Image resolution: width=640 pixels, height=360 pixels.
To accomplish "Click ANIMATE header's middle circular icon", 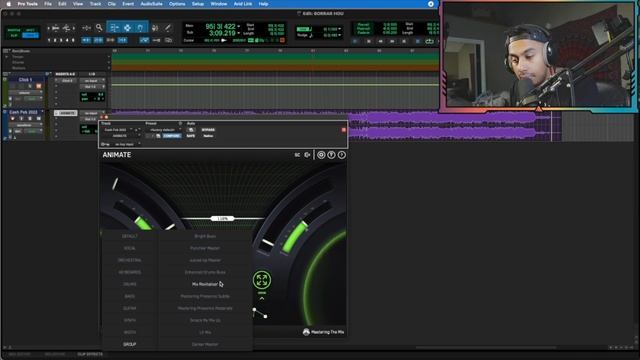I will tap(331, 155).
